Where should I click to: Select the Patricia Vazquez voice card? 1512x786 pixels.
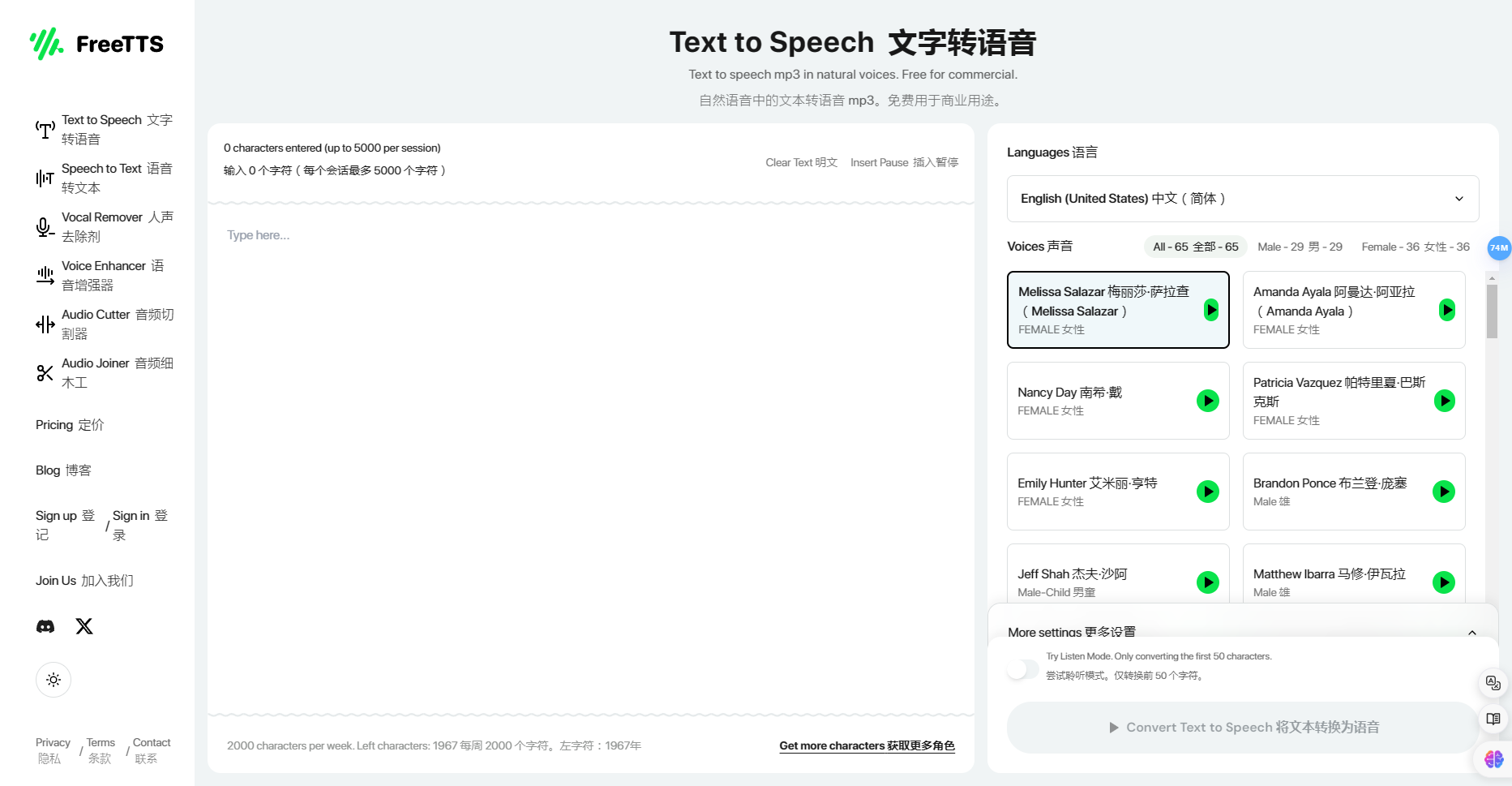click(x=1354, y=401)
